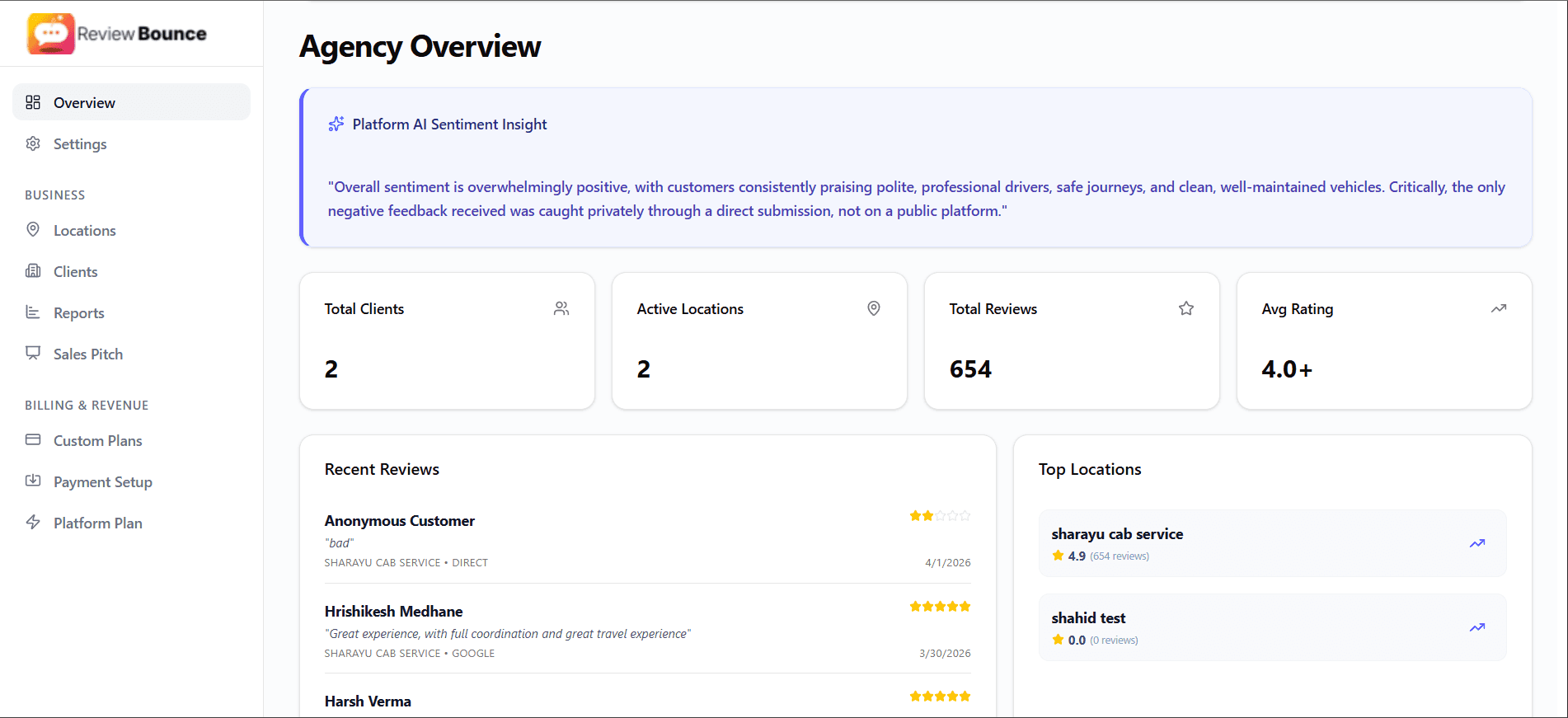Screen dimensions: 1568x718
Task: Open the Settings page from sidebar
Action: coord(131,143)
